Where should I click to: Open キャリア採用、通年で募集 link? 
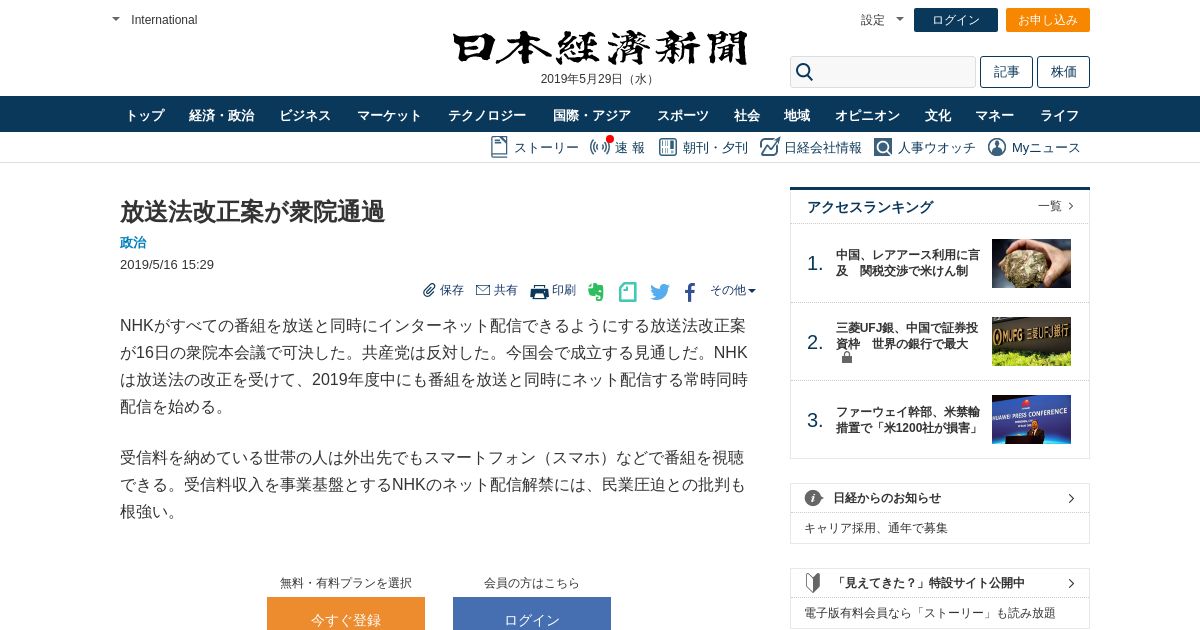coord(876,528)
